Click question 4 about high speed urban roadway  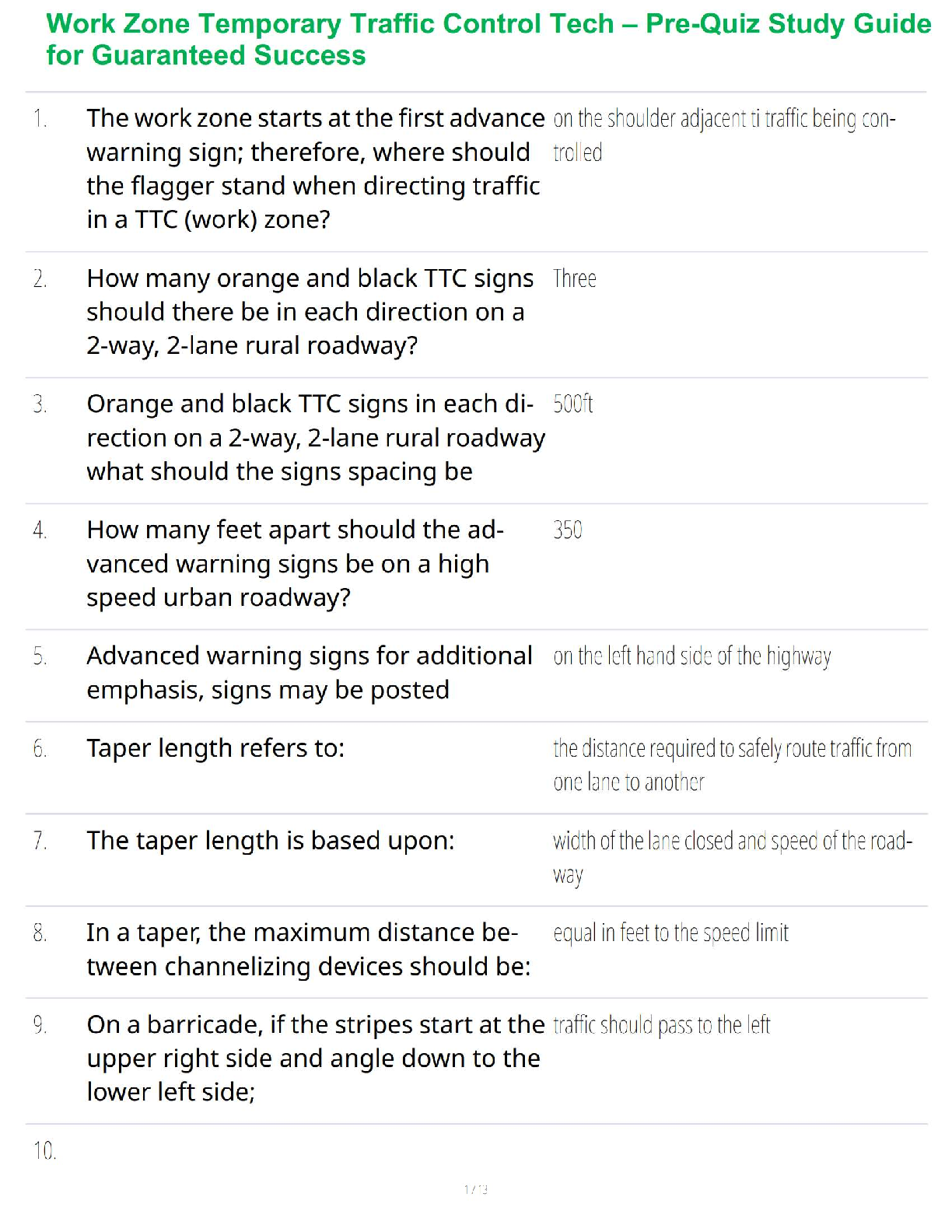(295, 564)
